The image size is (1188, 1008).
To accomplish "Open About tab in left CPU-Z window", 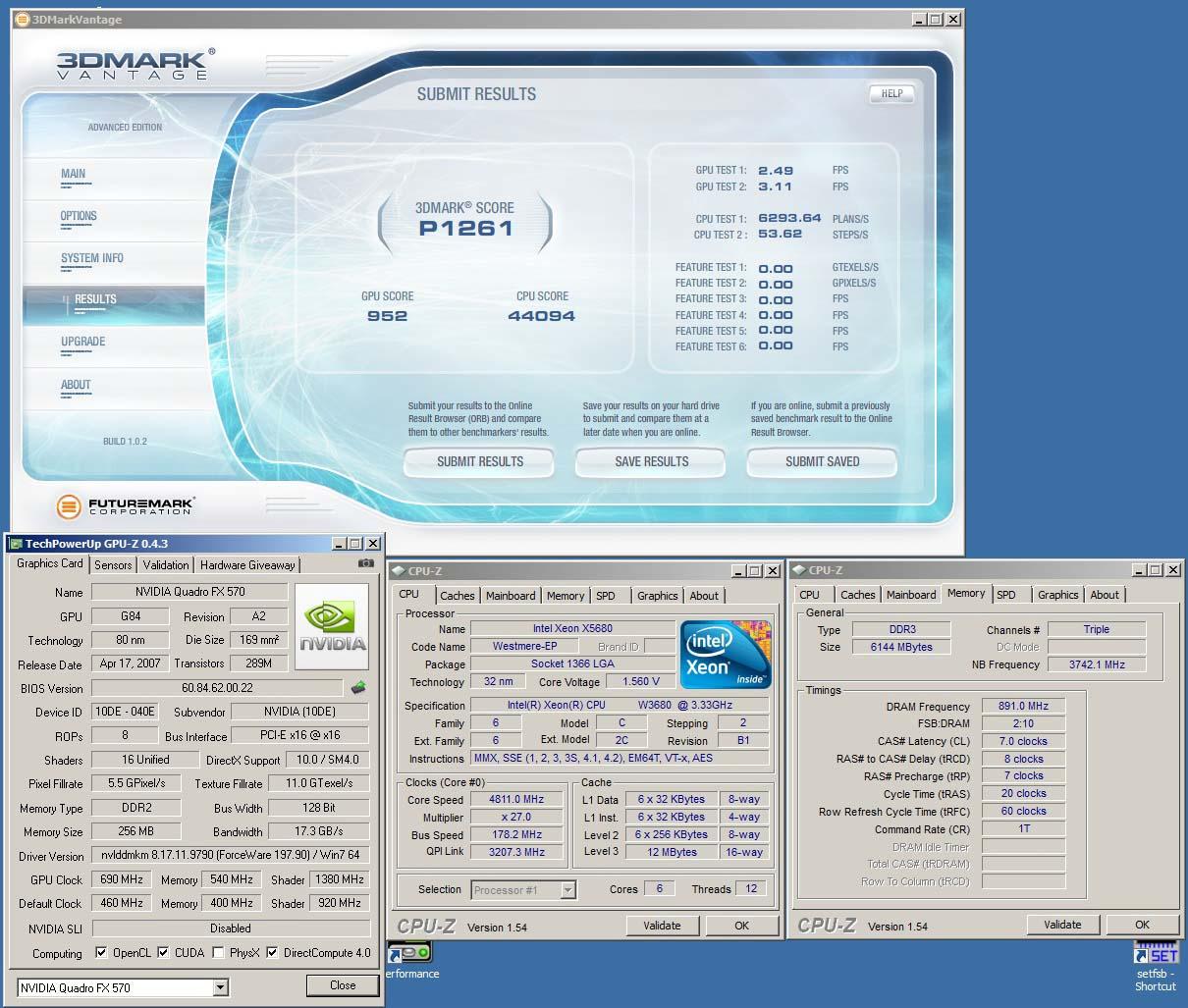I will click(704, 596).
